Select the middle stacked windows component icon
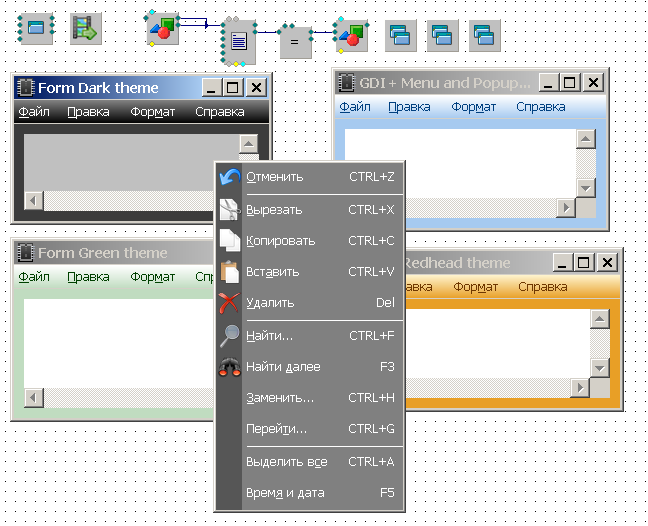 (x=442, y=36)
